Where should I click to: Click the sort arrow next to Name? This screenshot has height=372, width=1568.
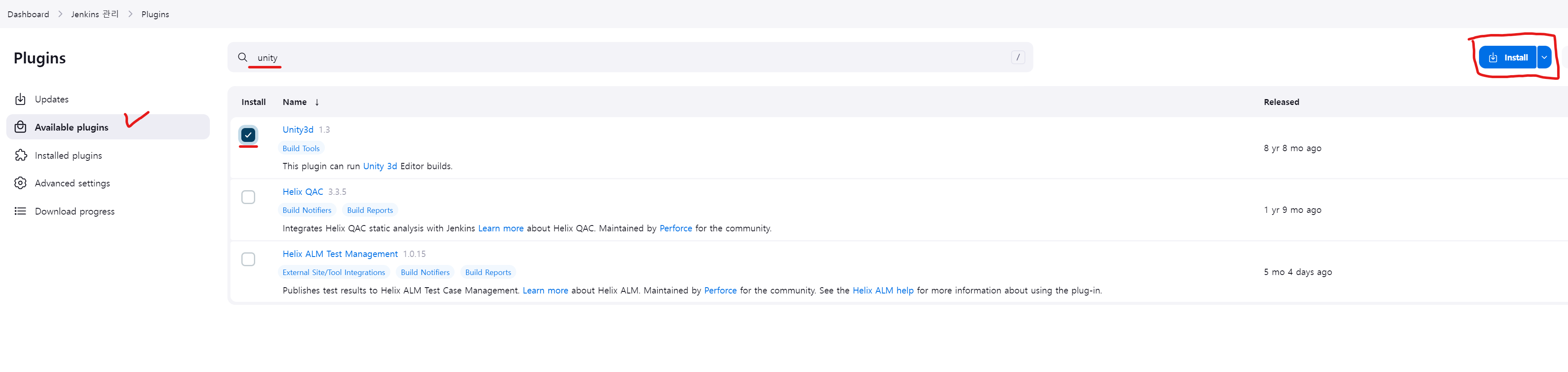coord(316,102)
